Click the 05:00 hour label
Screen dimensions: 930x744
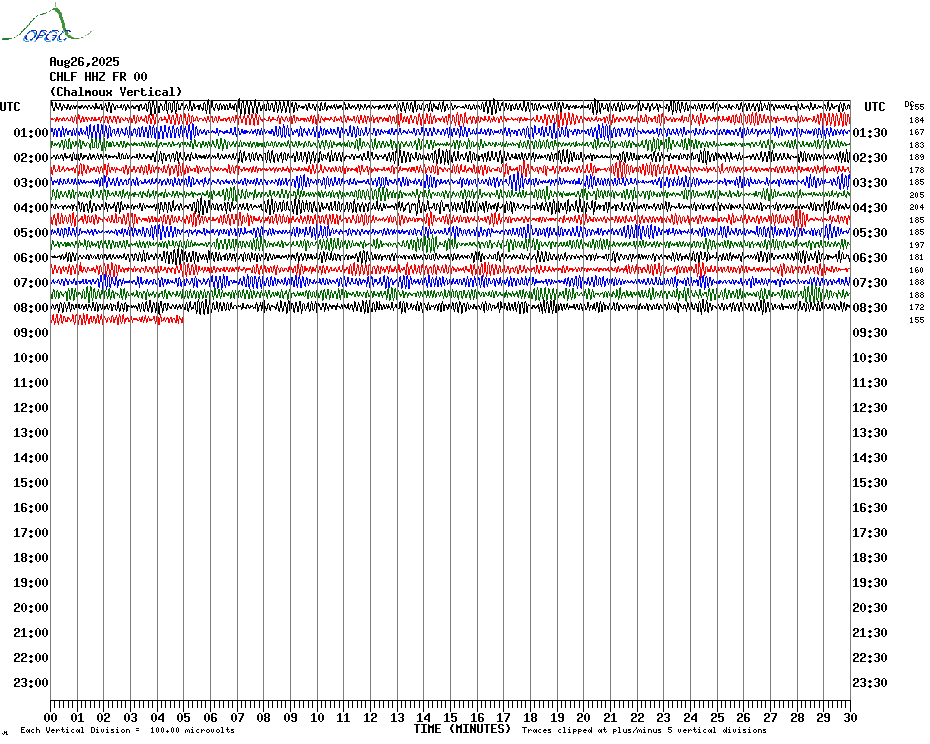coord(31,233)
